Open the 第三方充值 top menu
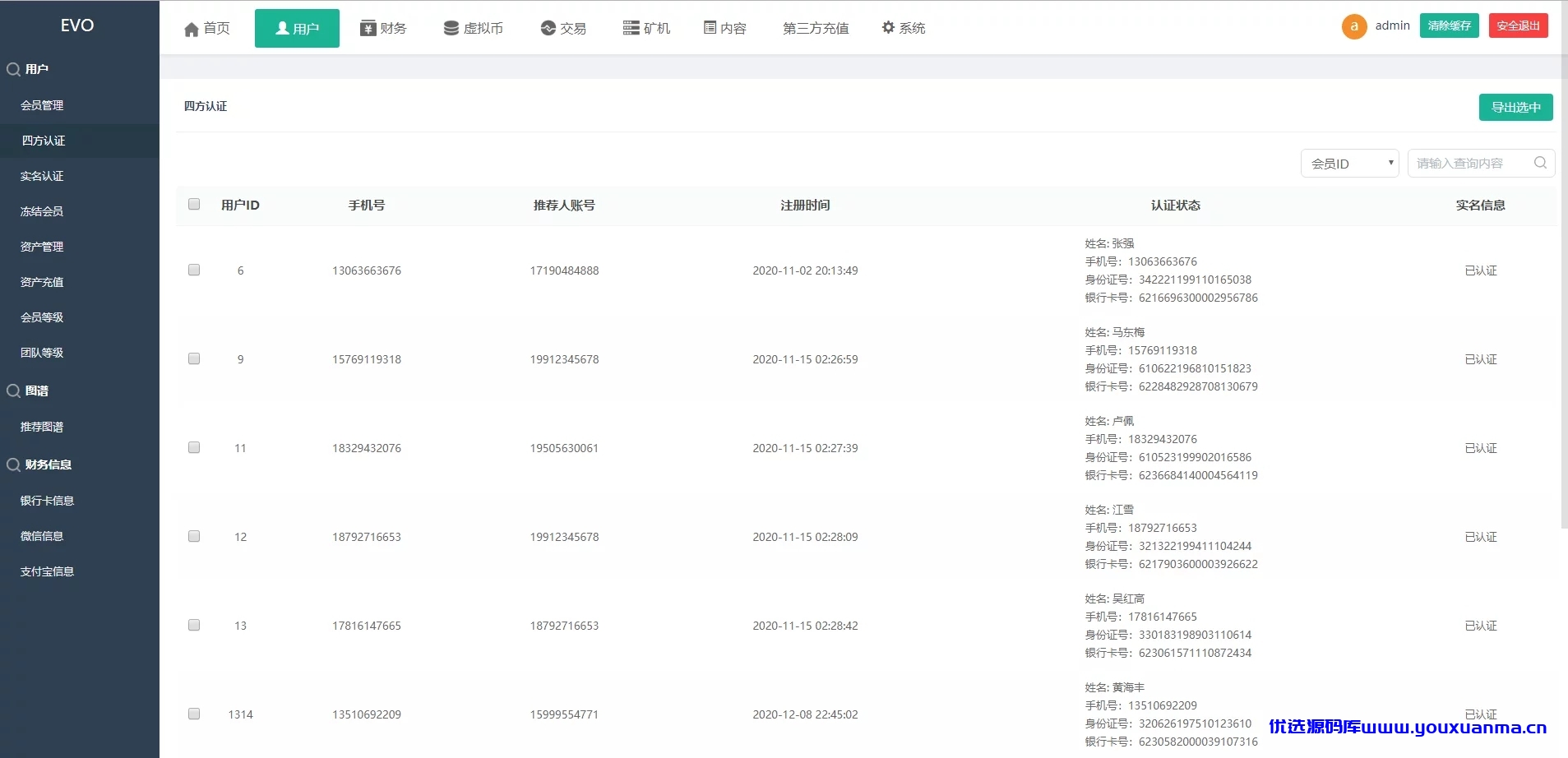Viewport: 1568px width, 758px height. point(816,28)
